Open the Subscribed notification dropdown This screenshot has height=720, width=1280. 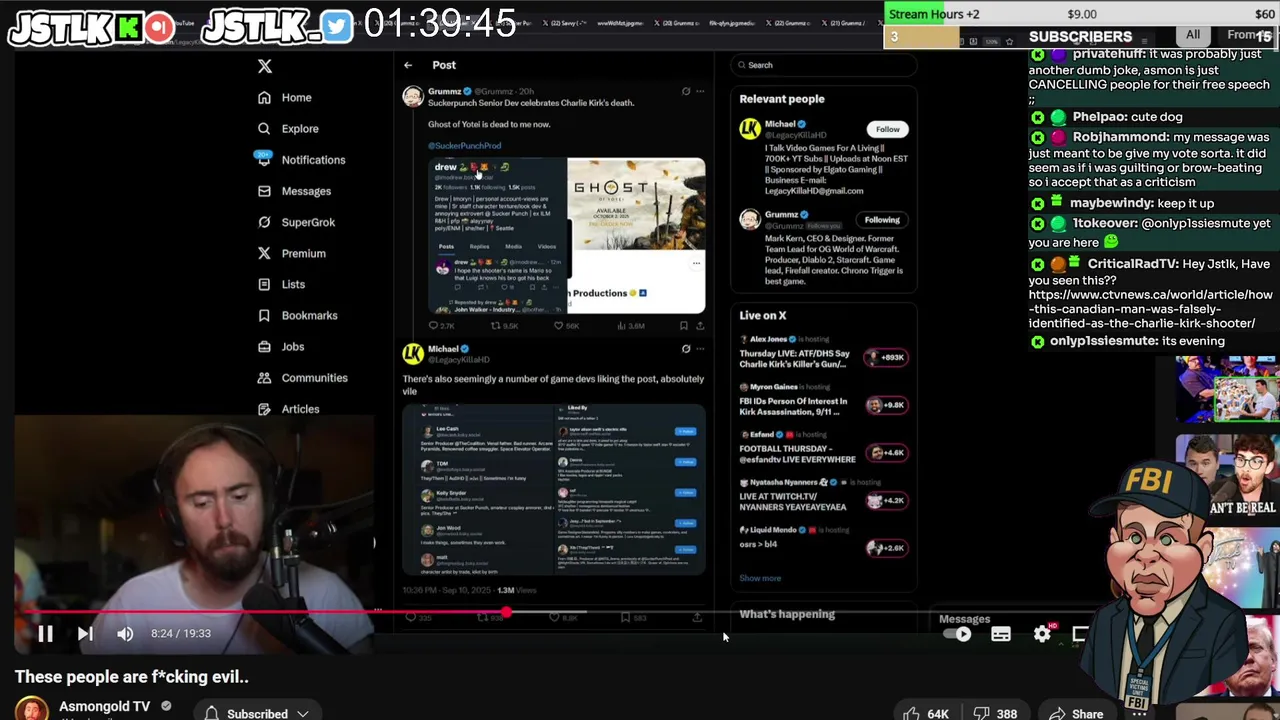pos(256,712)
